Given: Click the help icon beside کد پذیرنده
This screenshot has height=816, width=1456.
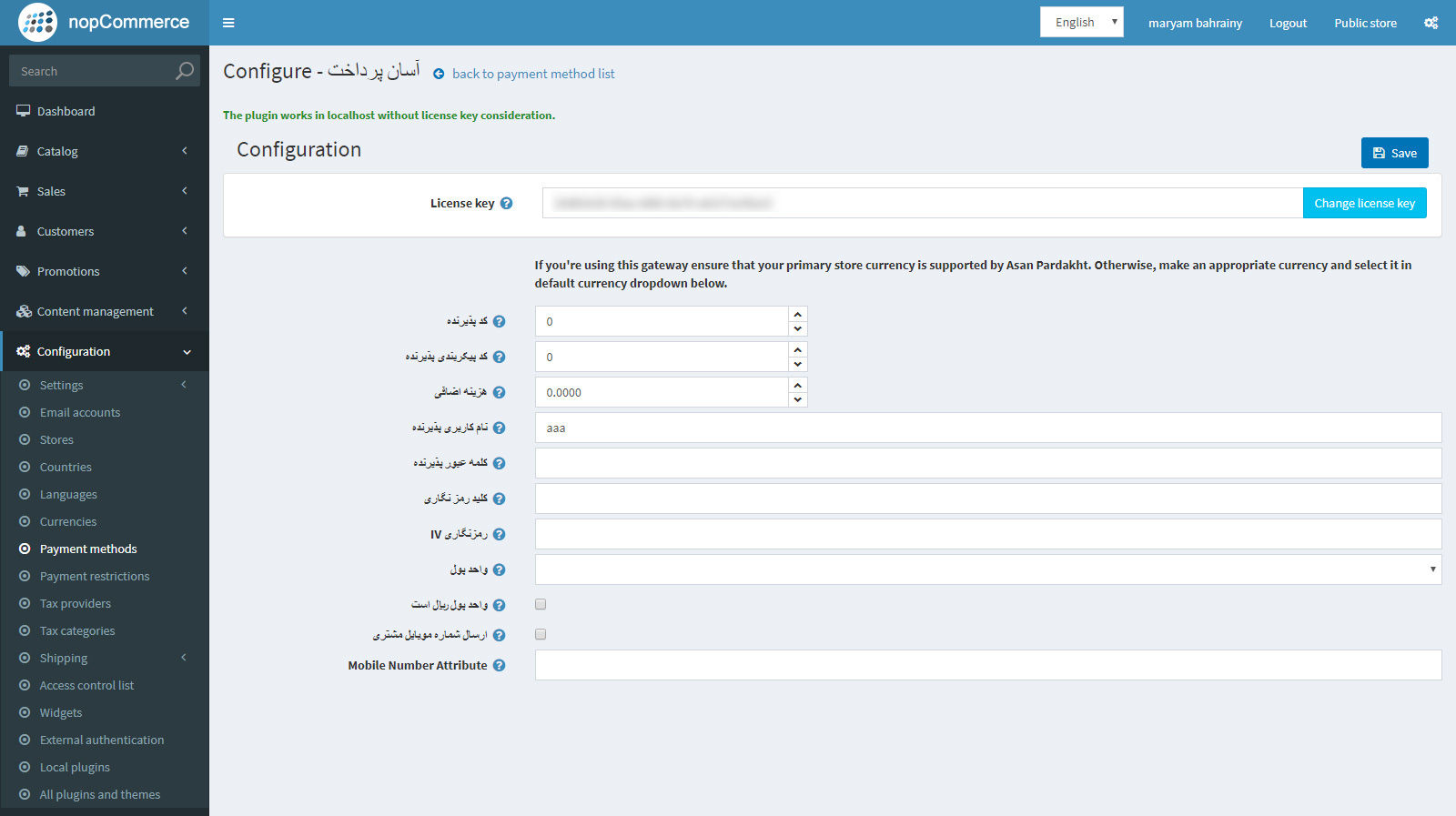Looking at the screenshot, I should 499,321.
